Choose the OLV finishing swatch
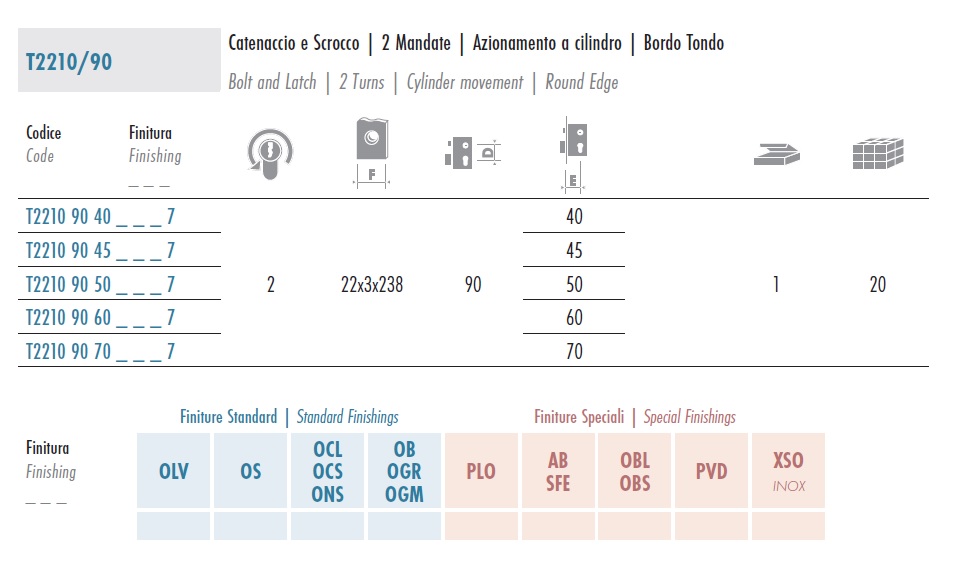The image size is (960, 585). [173, 471]
